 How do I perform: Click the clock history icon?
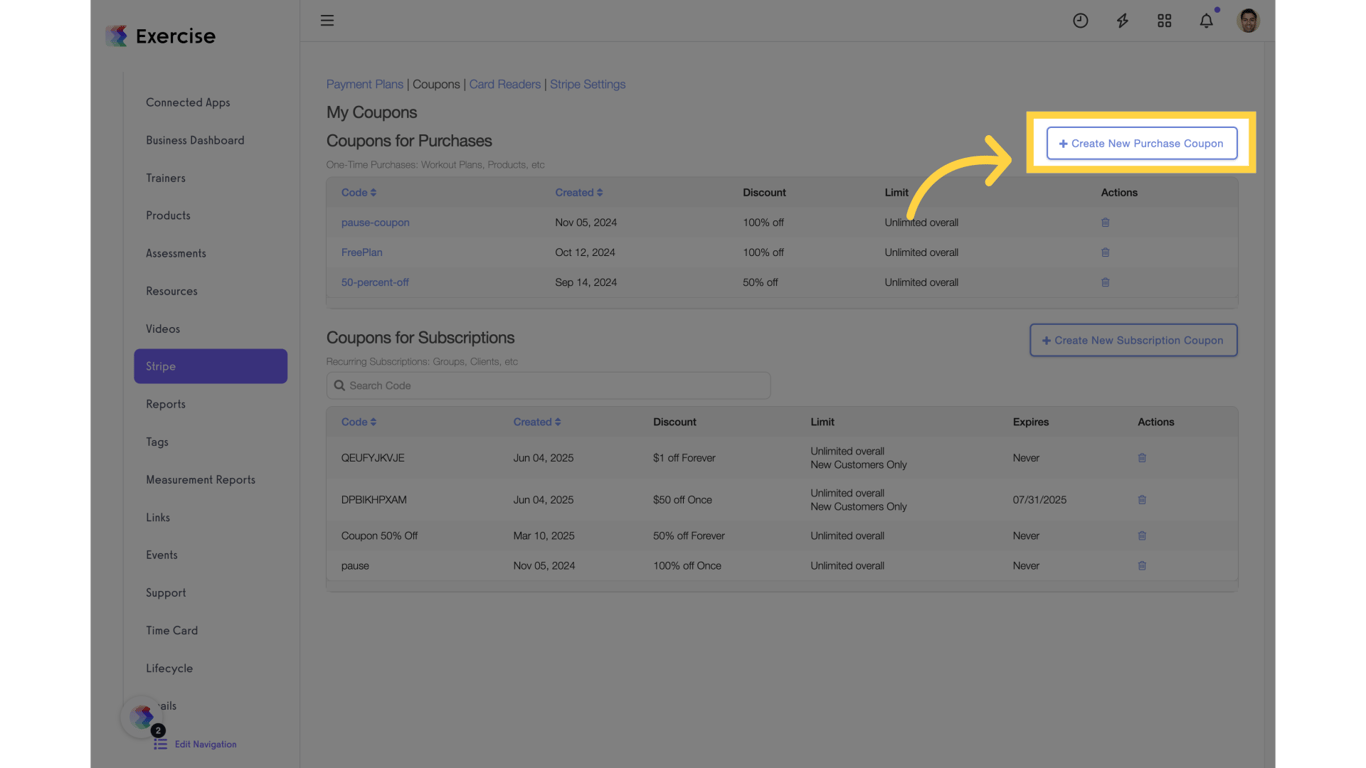pos(1080,20)
